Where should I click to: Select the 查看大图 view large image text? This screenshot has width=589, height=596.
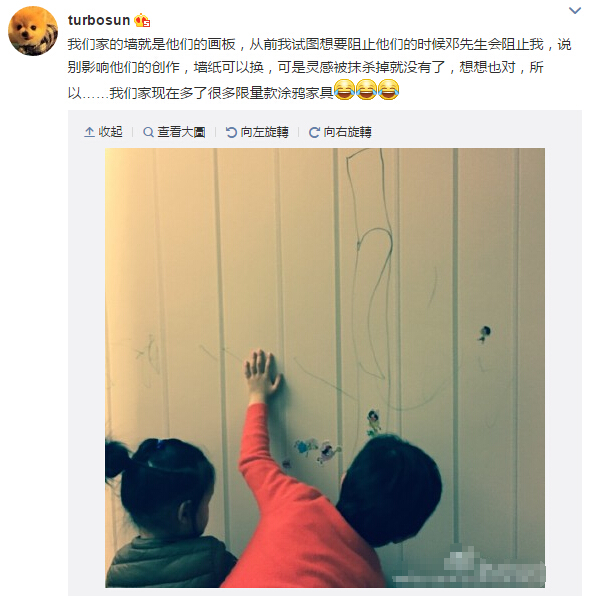pyautogui.click(x=181, y=132)
